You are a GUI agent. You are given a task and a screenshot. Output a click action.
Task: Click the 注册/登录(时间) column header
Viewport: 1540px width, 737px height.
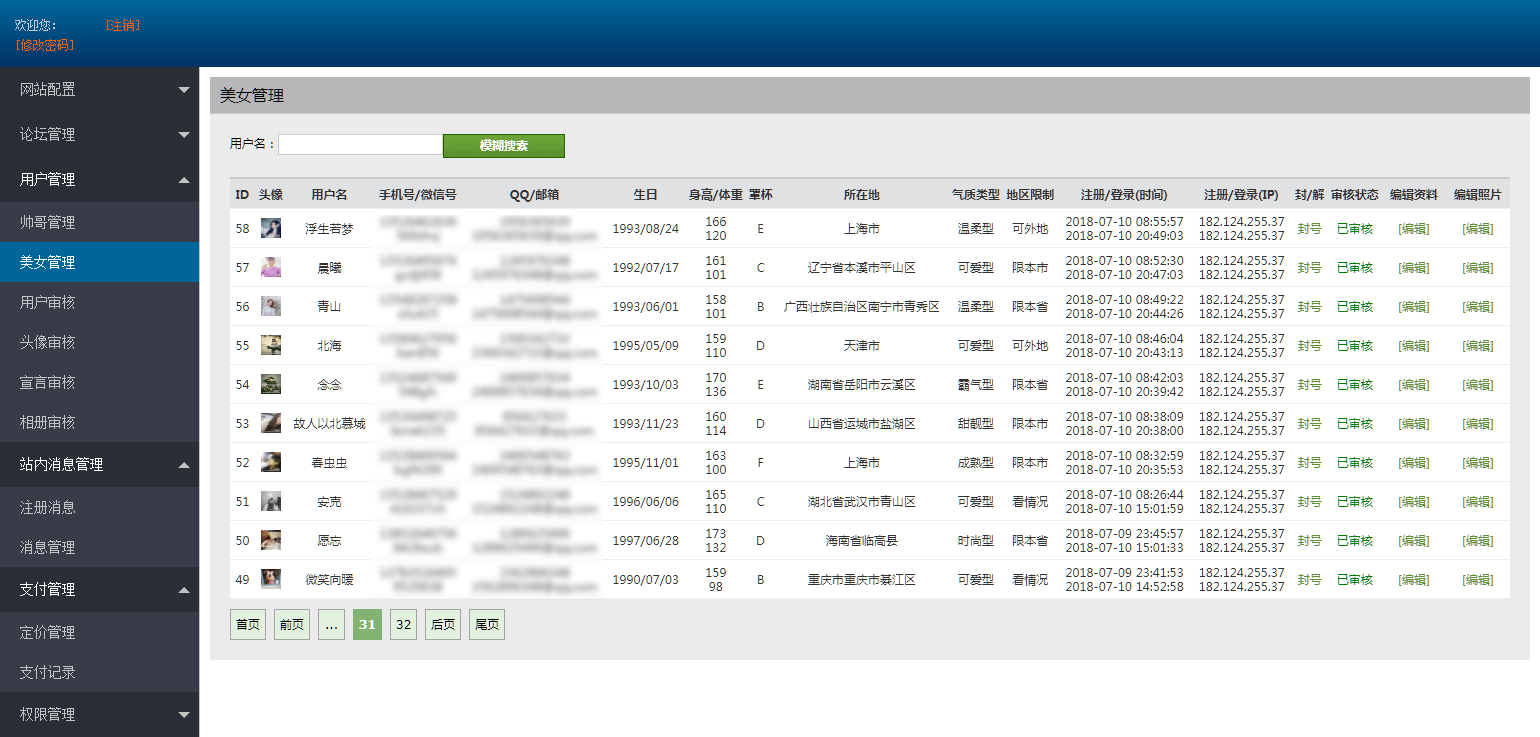[x=1124, y=195]
